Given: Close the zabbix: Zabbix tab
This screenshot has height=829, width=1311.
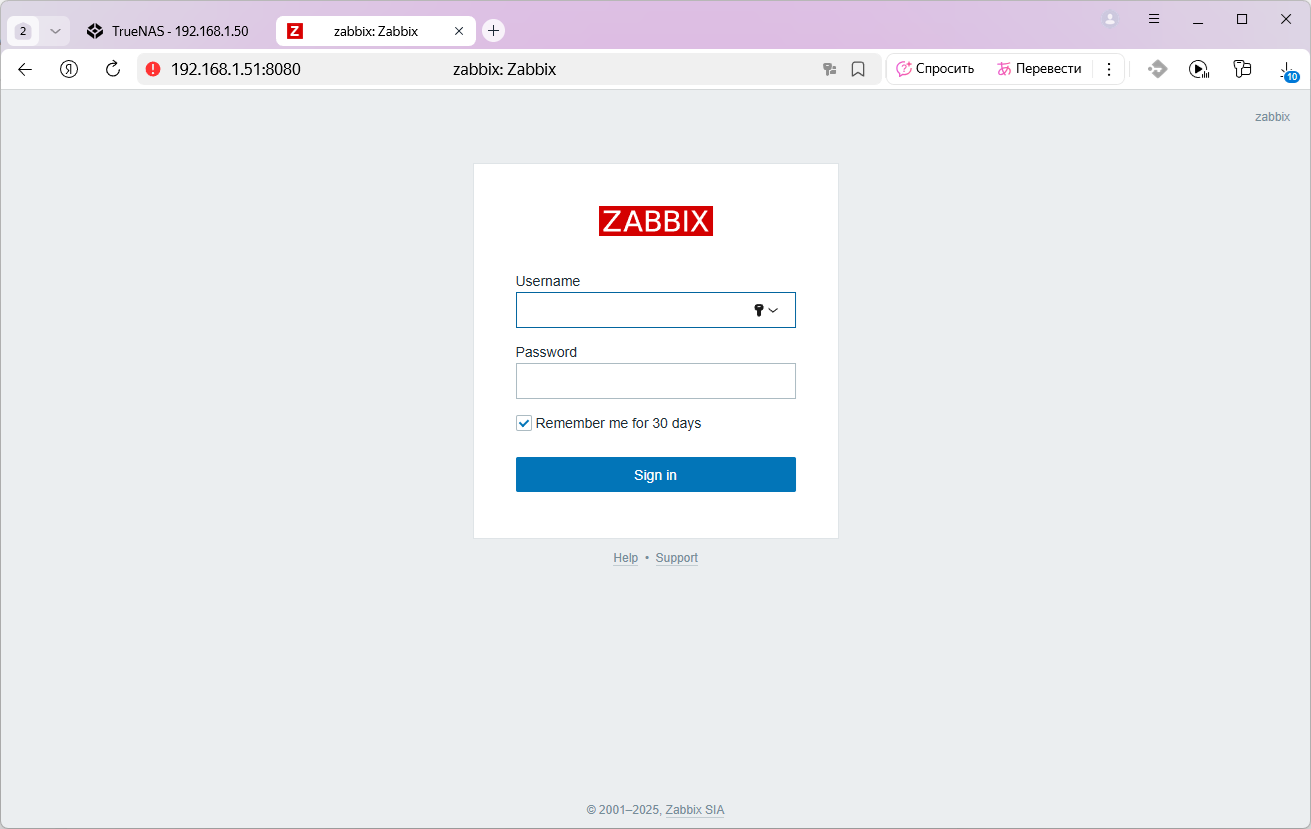Looking at the screenshot, I should click(x=459, y=31).
